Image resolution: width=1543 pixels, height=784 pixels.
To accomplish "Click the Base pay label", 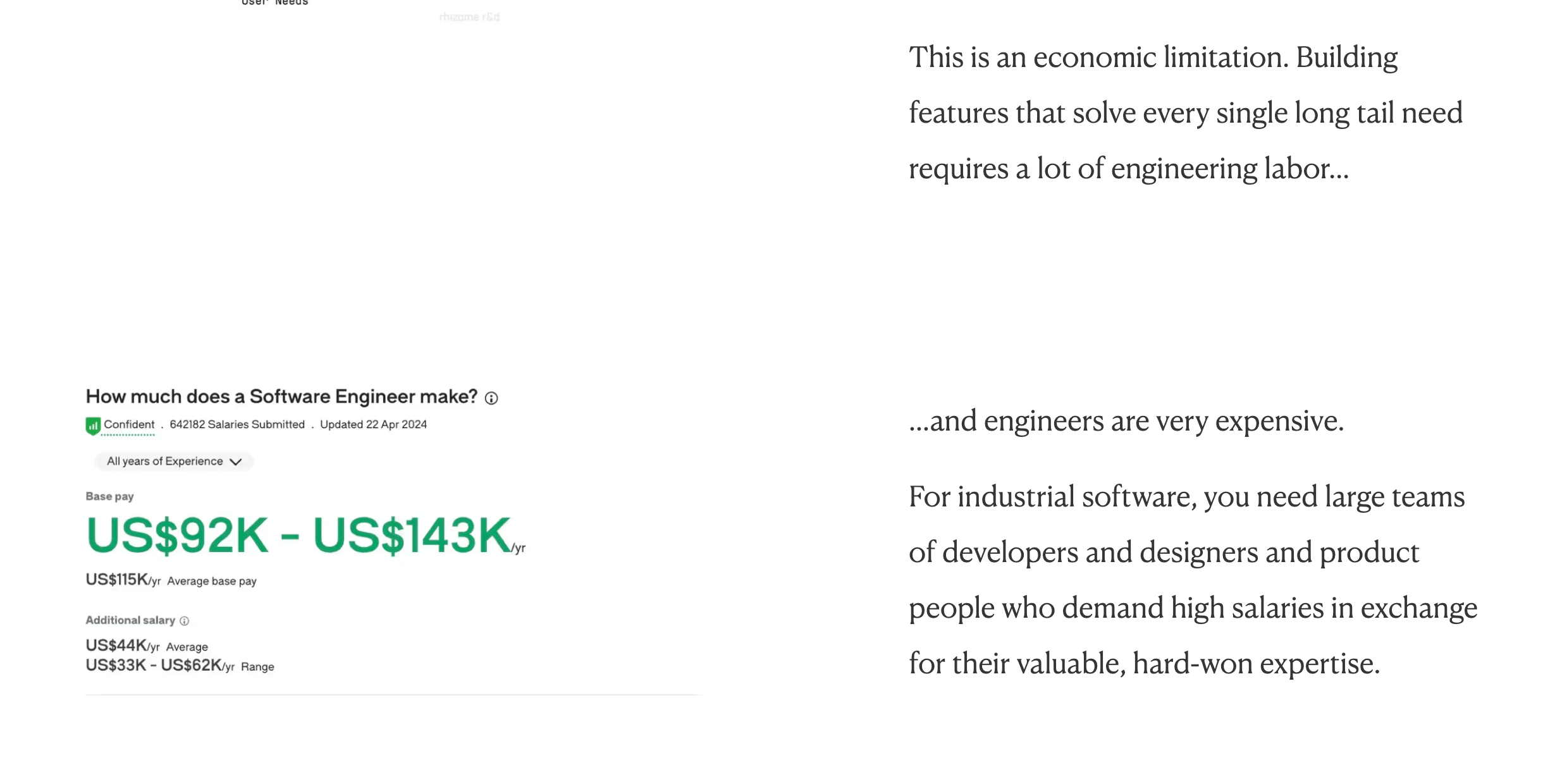I will tap(110, 496).
